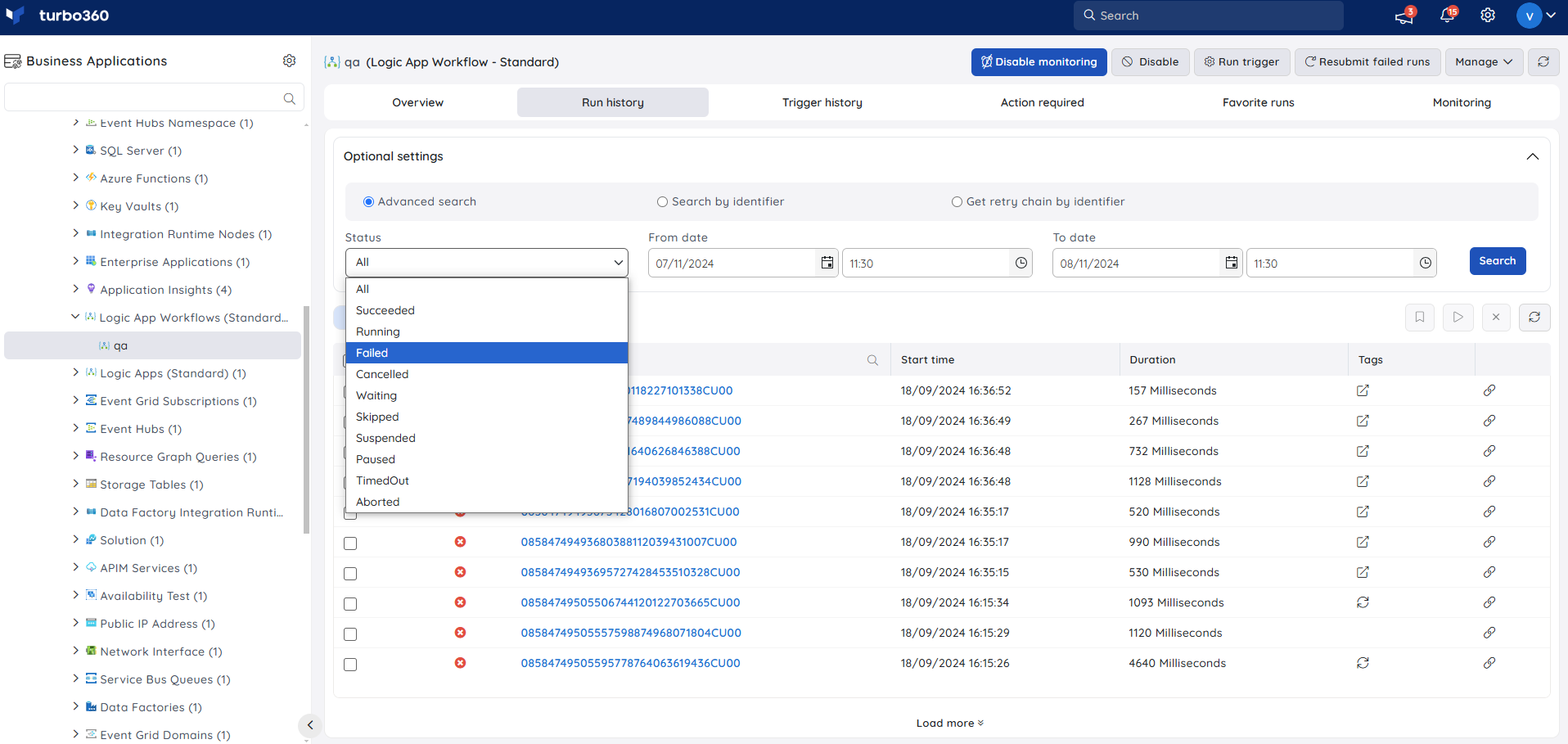Check the box for run ending 510328CU00

pos(350,574)
